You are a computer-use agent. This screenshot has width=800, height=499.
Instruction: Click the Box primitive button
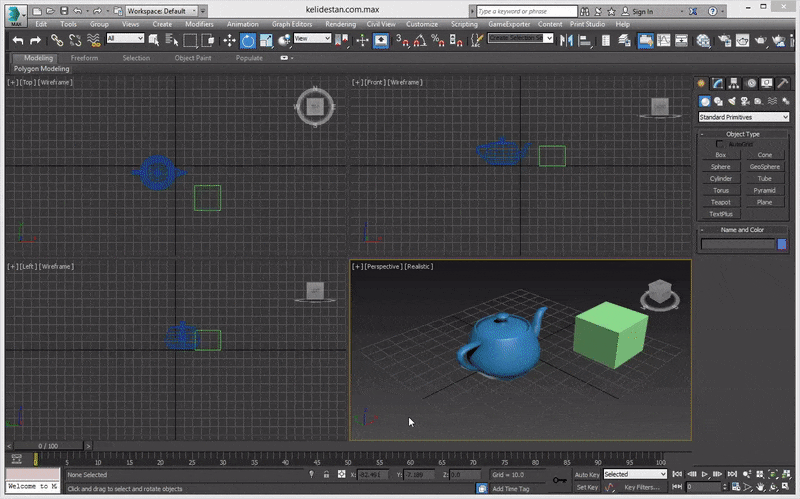point(720,155)
